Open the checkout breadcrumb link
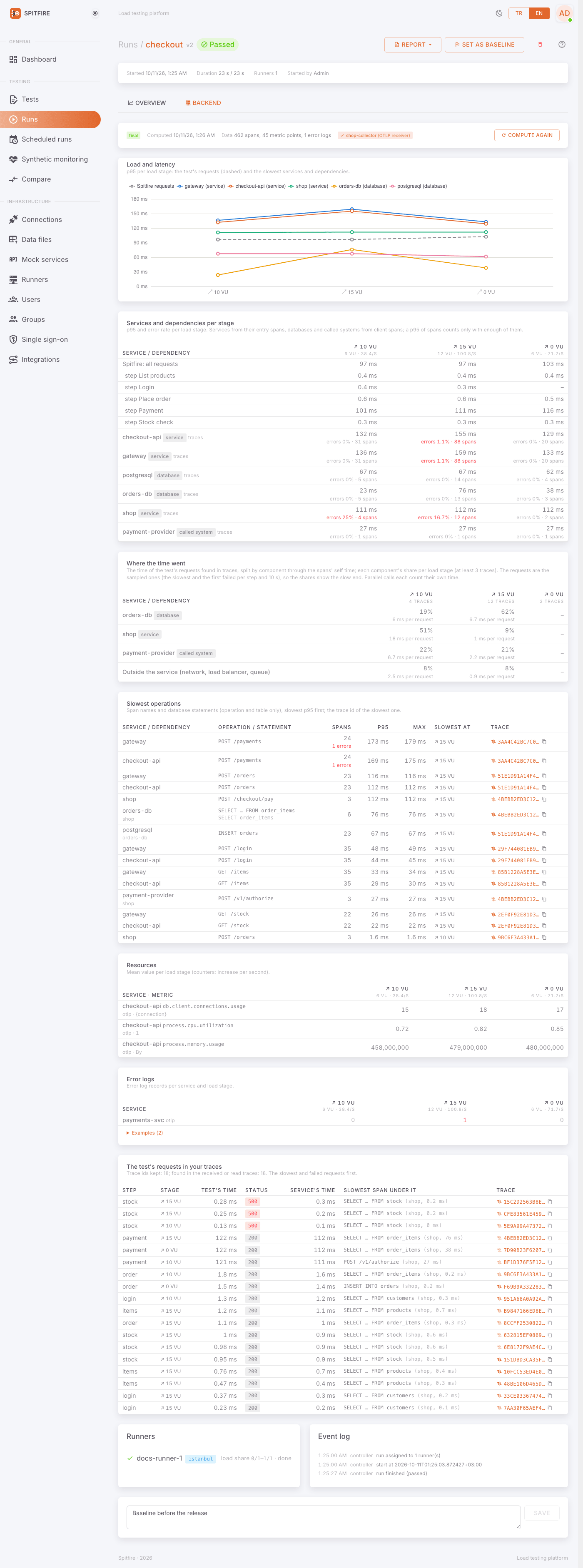This screenshot has height=1568, width=583. (x=164, y=45)
